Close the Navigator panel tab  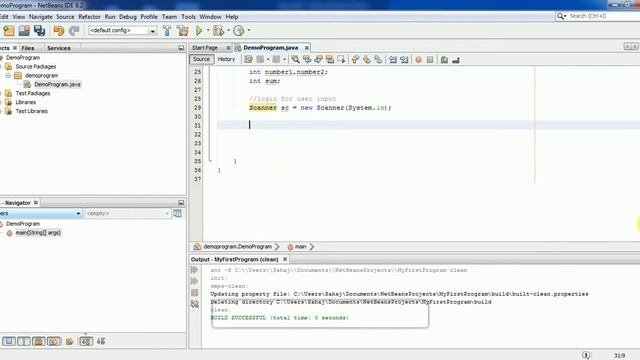click(36, 203)
